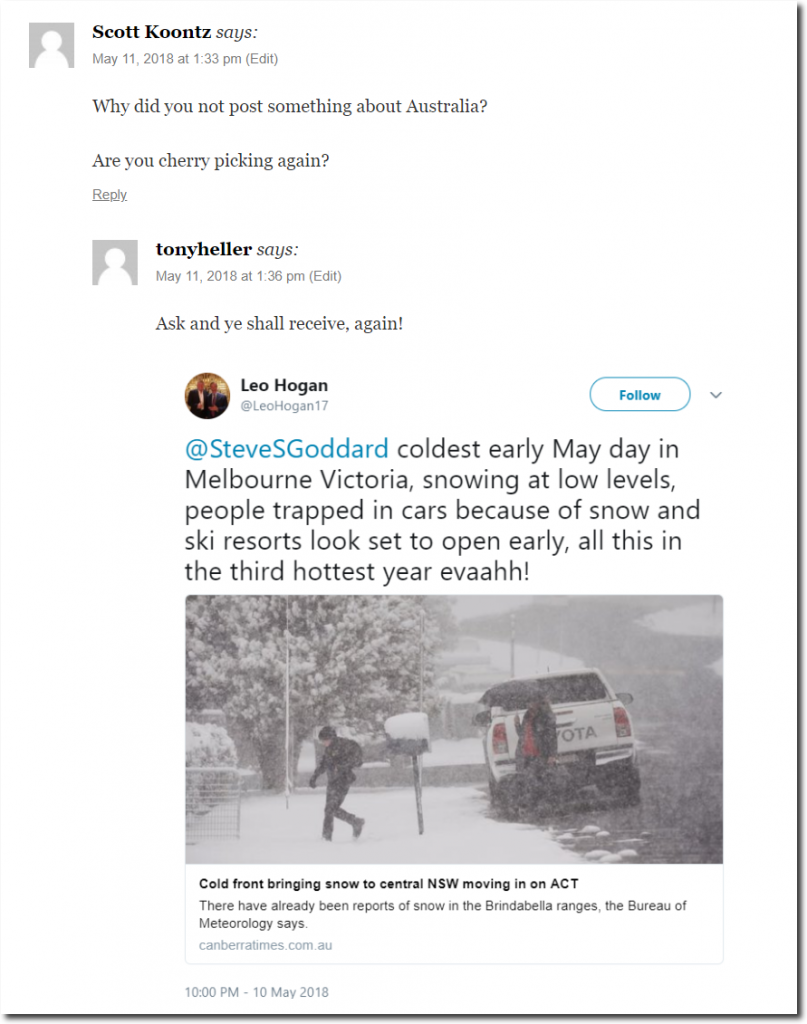Open Leo Hogan's display name link
This screenshot has height=1024, width=807.
[x=284, y=385]
